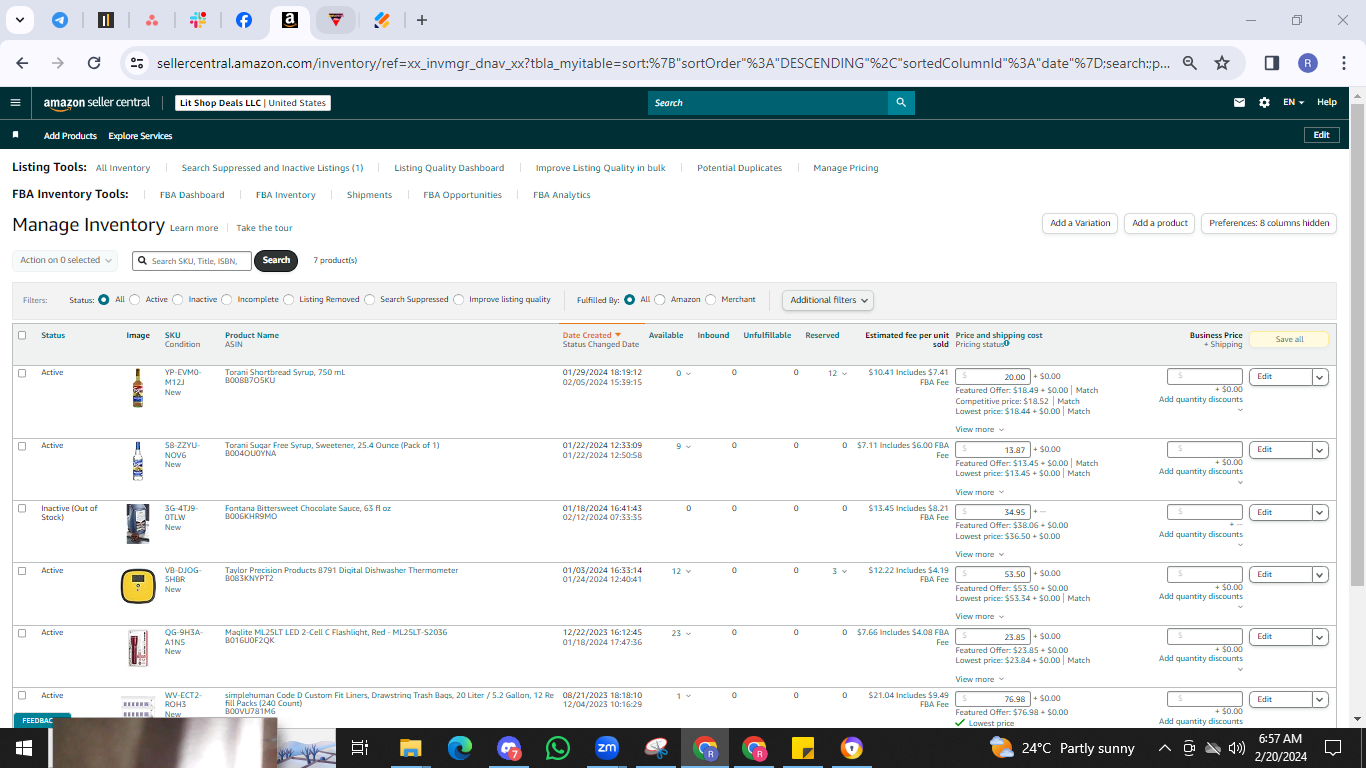The image size is (1366, 768).
Task: Open the Telegram browser tab
Action: [x=60, y=20]
